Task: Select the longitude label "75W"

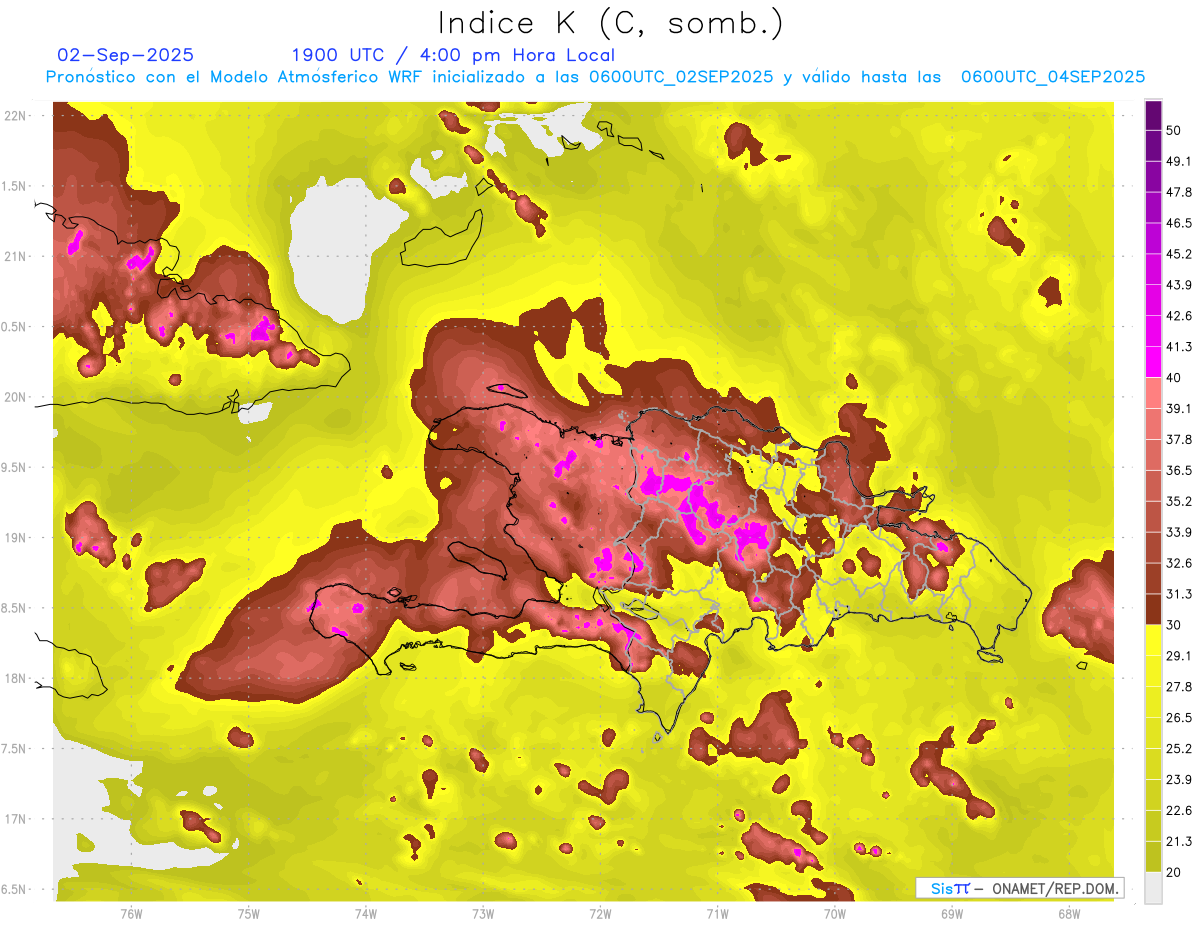Action: pyautogui.click(x=249, y=913)
